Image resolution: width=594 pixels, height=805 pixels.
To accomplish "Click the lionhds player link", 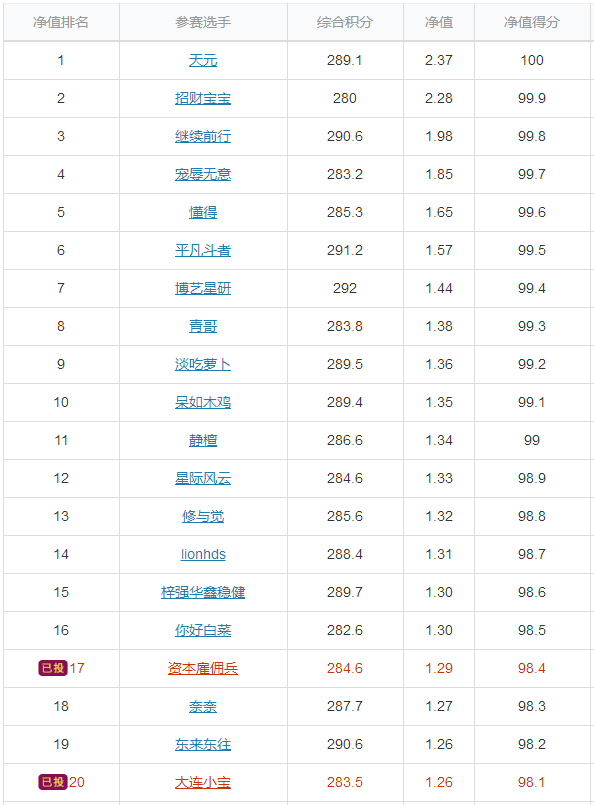I will [203, 554].
